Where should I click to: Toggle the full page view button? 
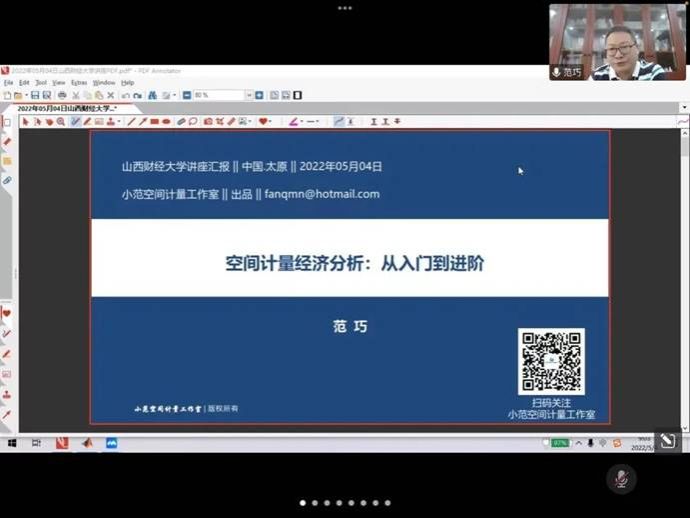(297, 95)
